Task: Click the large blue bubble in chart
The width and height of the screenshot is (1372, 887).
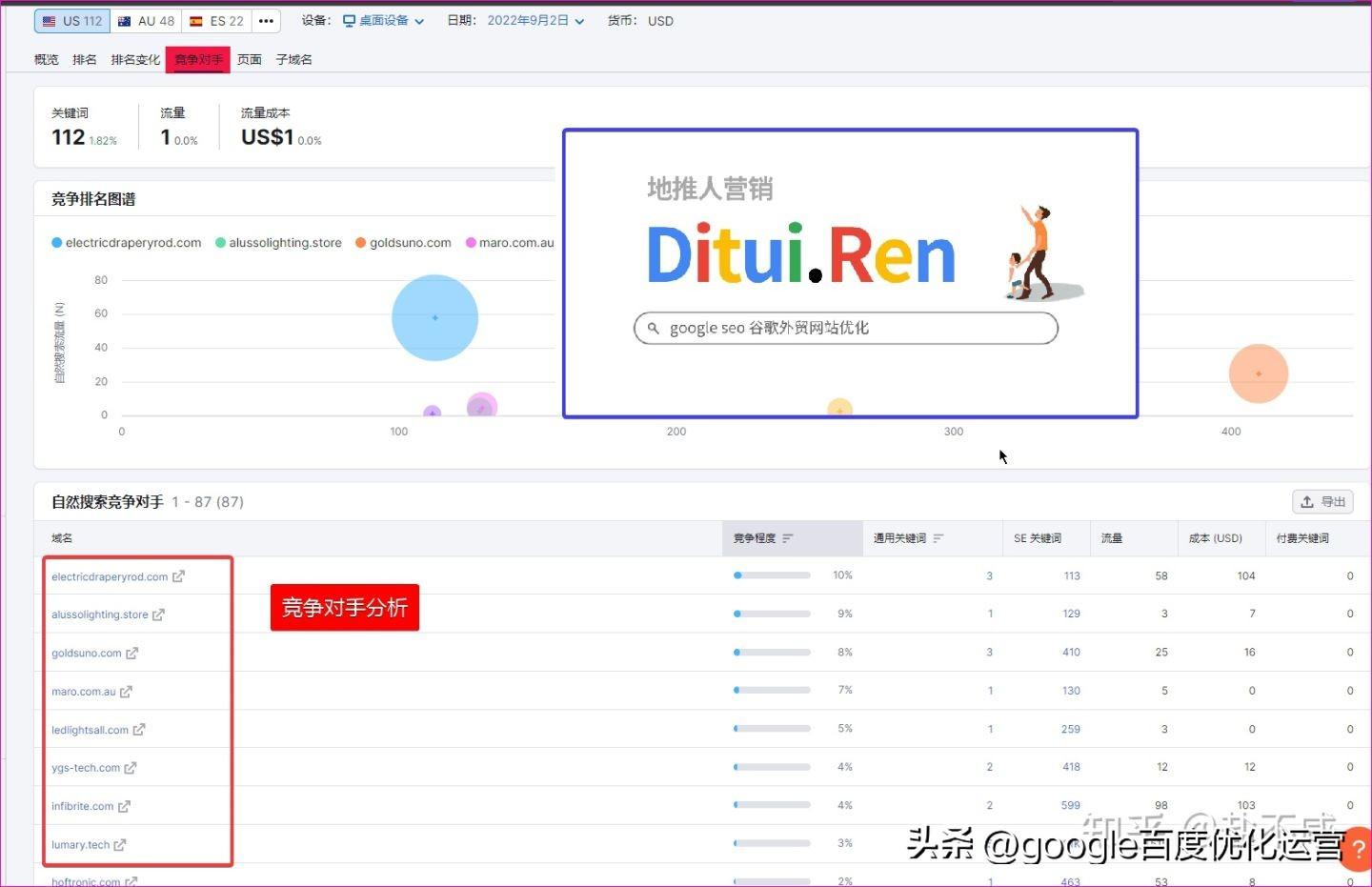Action: [434, 317]
